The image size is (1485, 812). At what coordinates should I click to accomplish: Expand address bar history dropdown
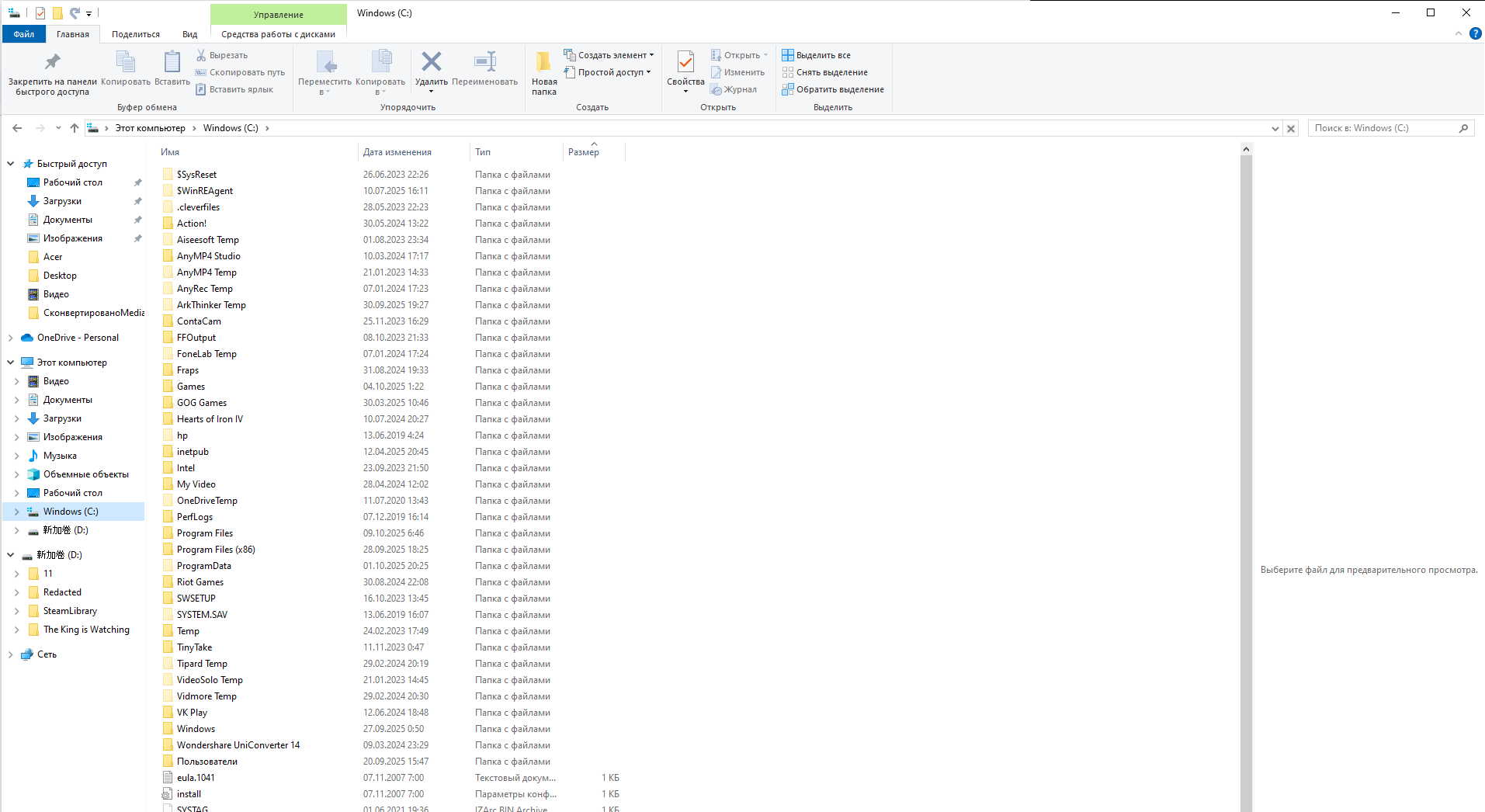(x=1275, y=129)
